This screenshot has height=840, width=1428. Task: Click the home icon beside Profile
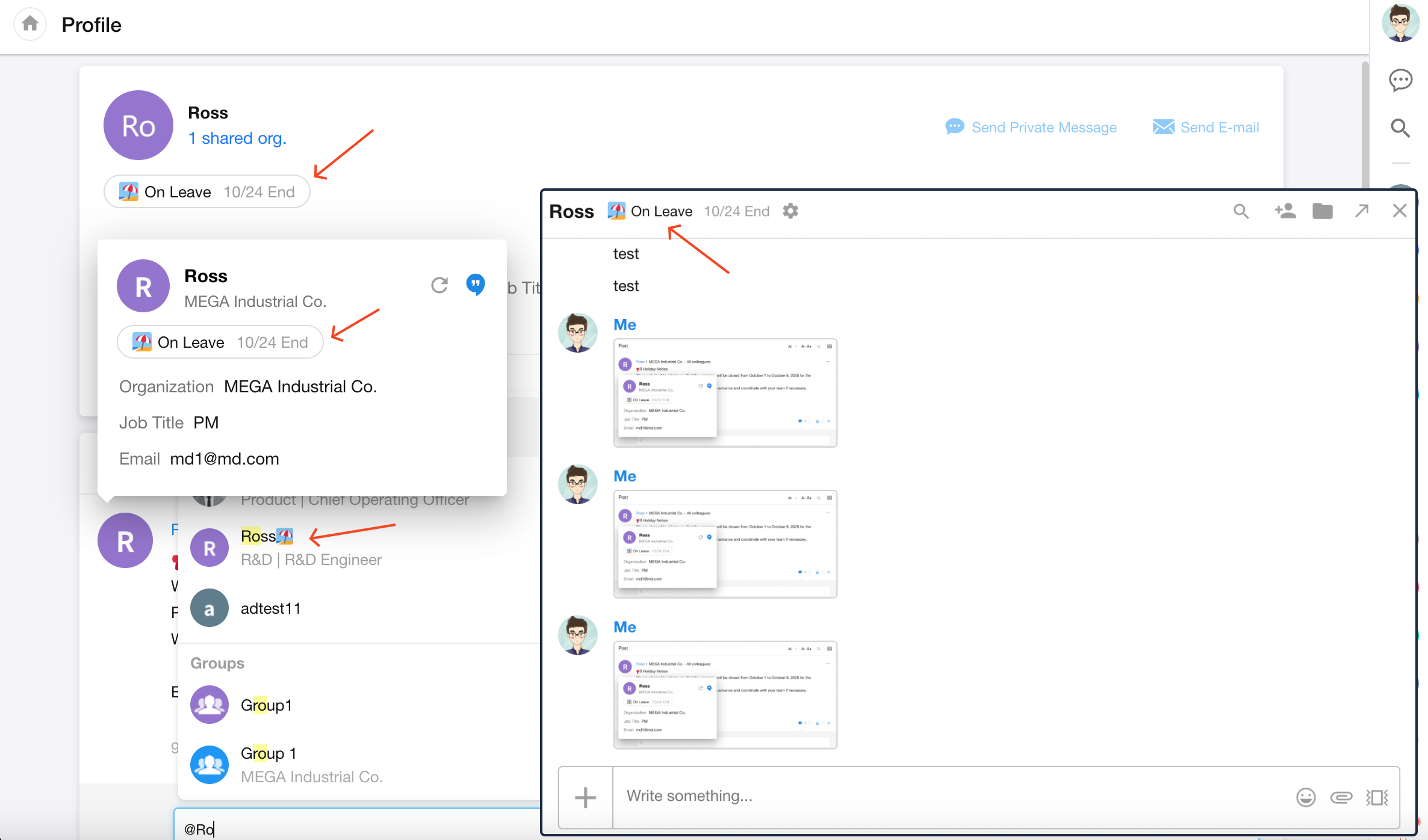(29, 24)
